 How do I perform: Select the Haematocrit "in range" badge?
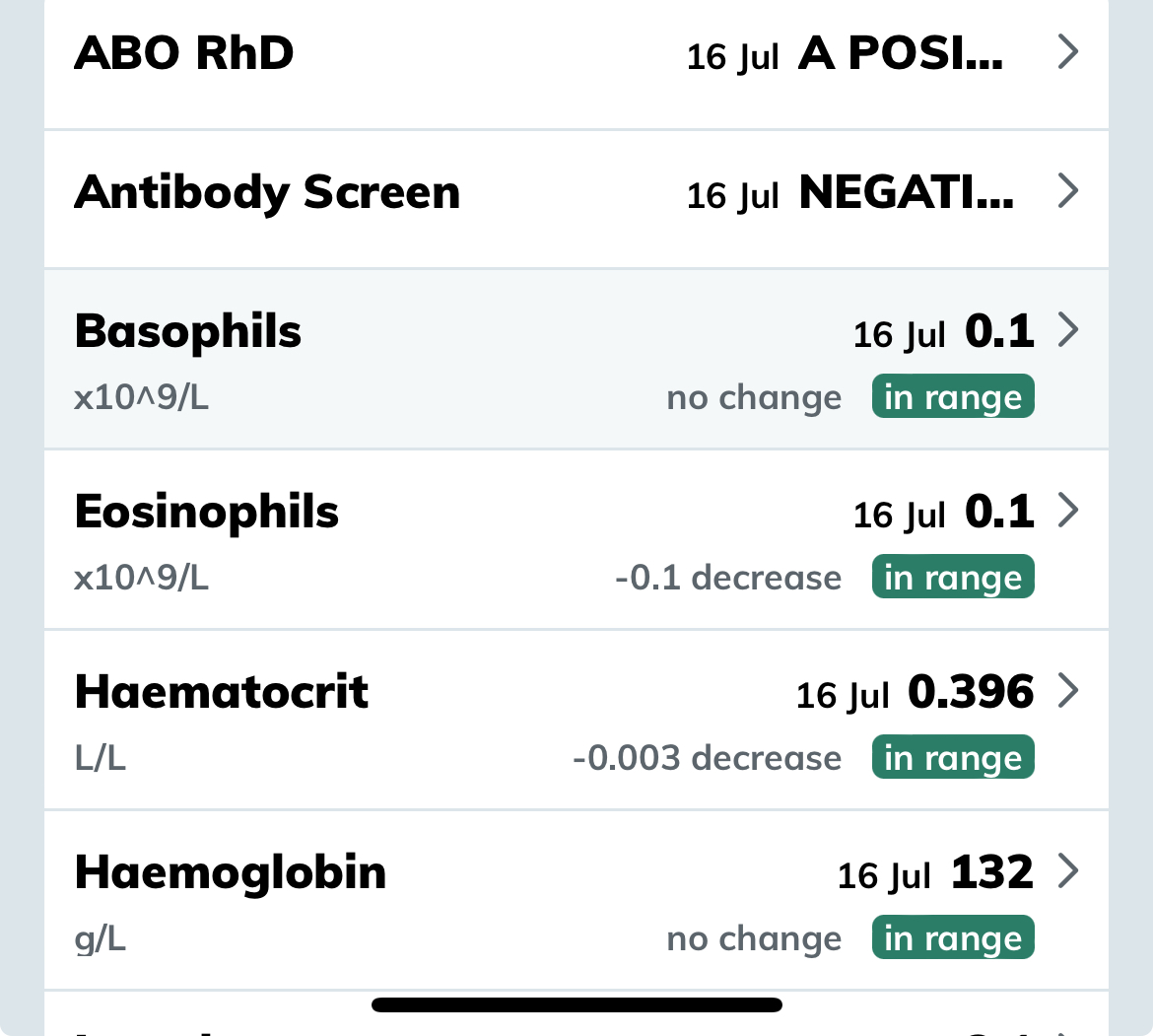952,758
